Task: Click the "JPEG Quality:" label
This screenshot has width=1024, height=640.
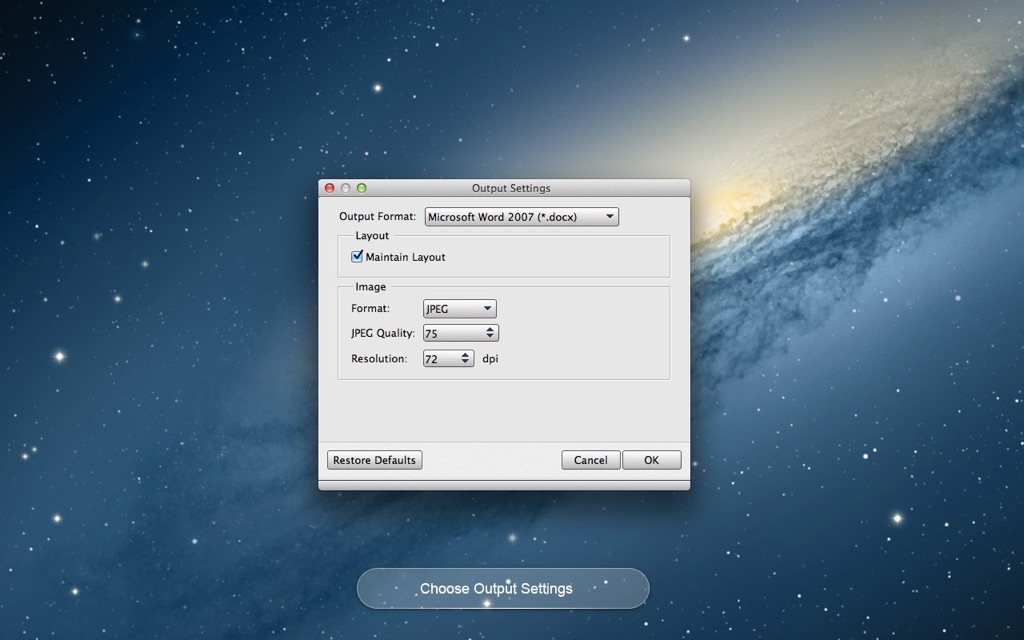Action: tap(383, 333)
